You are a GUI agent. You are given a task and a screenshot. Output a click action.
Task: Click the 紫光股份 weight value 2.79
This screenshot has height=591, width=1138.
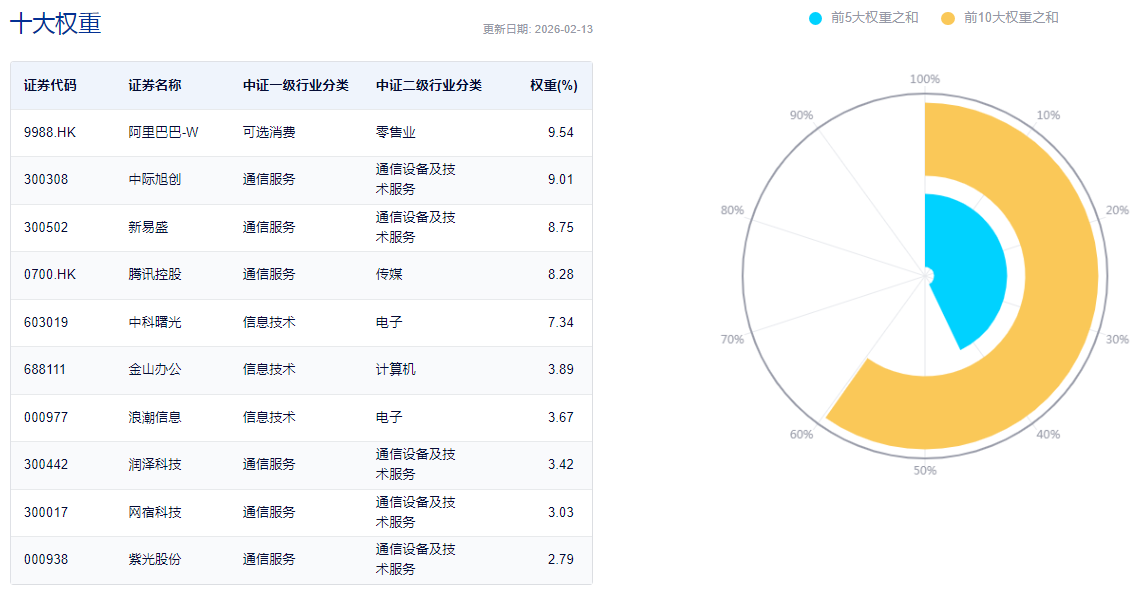(561, 560)
